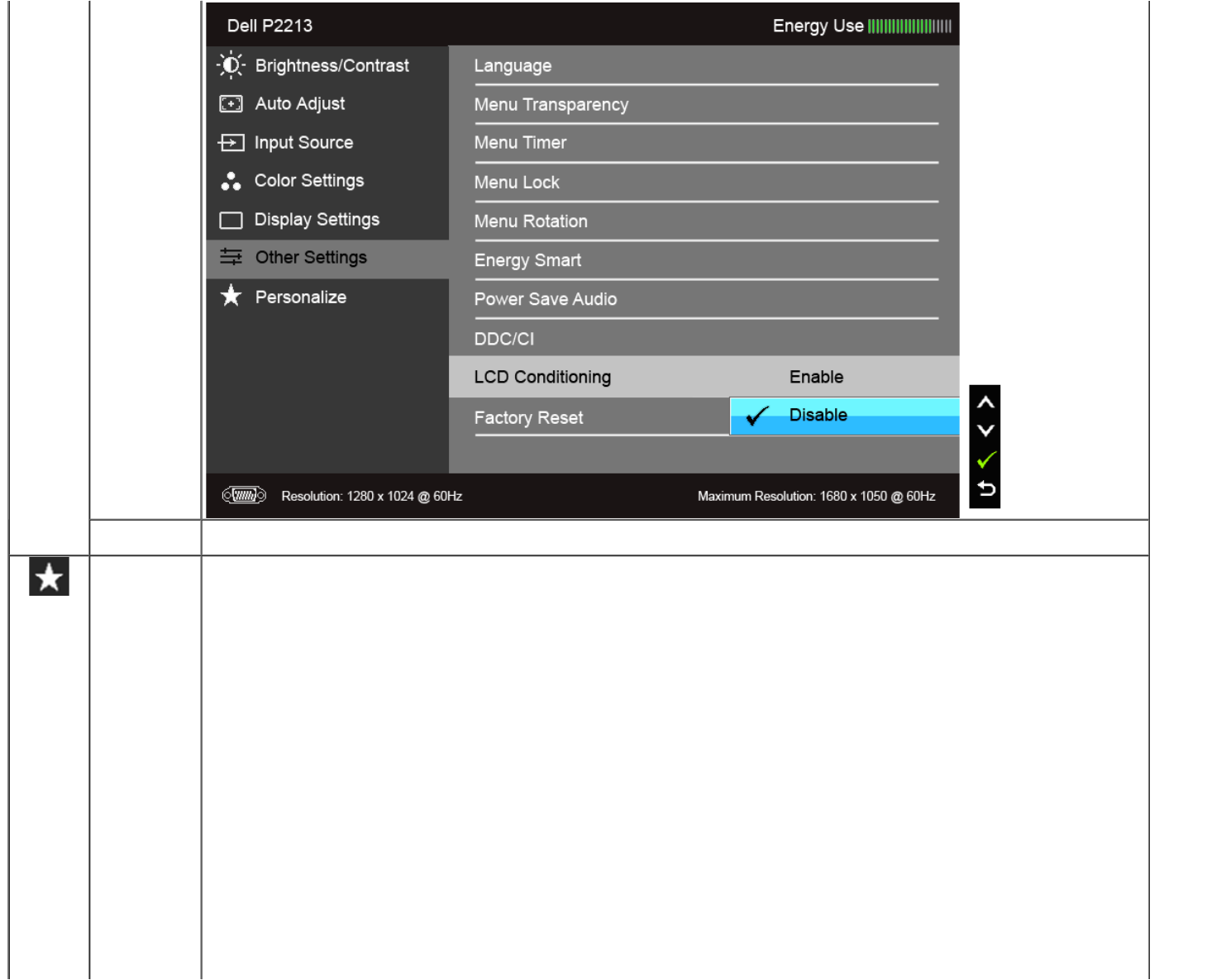Select the Menu Timer setting

[706, 143]
